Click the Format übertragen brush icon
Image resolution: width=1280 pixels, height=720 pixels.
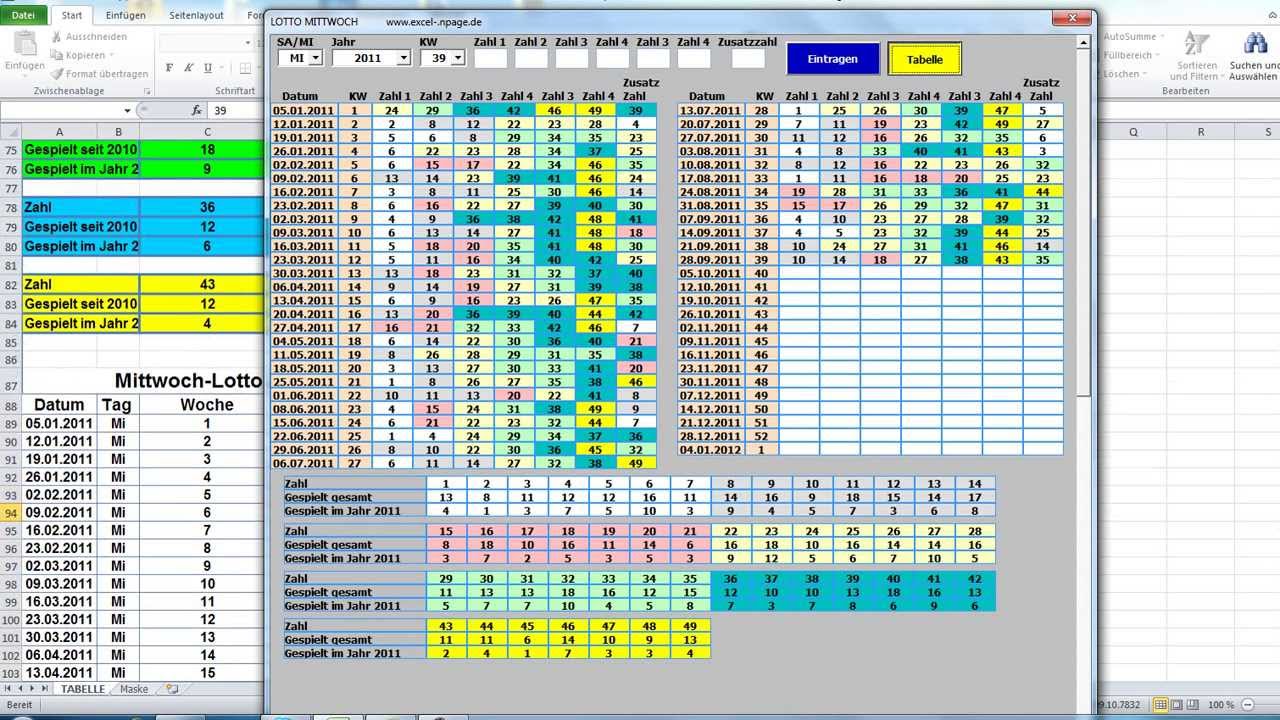pos(57,74)
